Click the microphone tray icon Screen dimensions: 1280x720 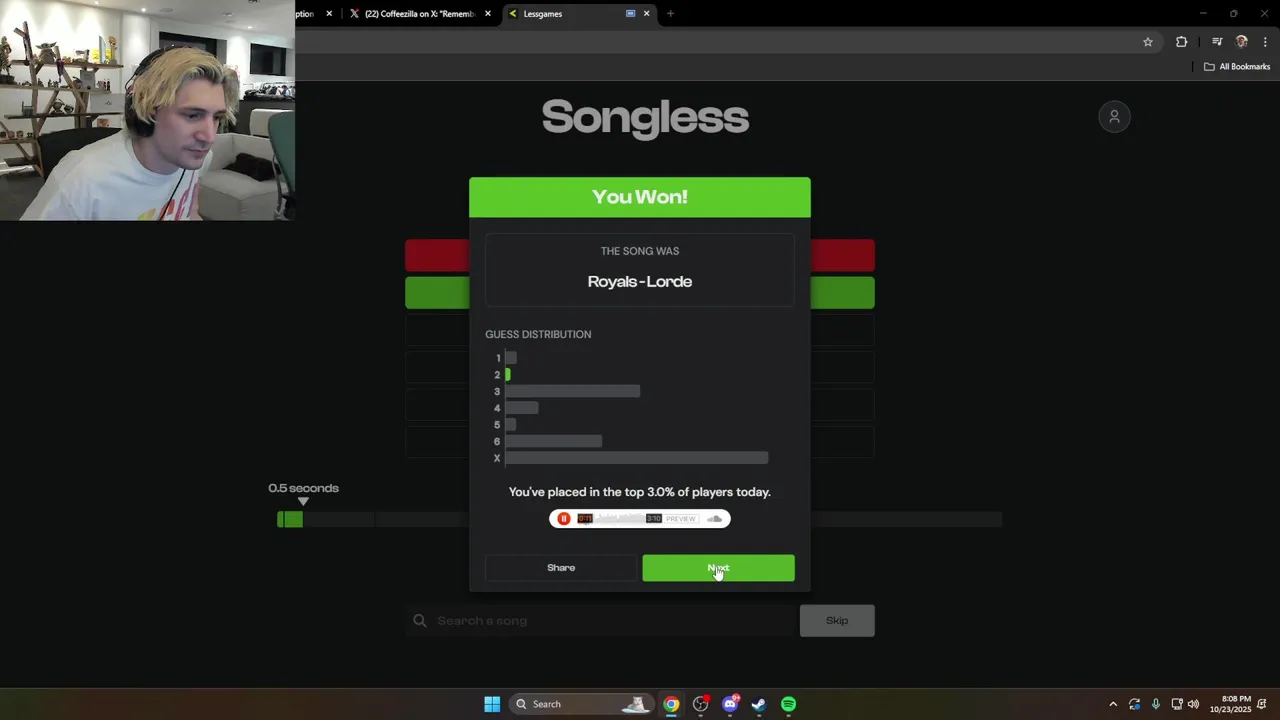(1156, 704)
